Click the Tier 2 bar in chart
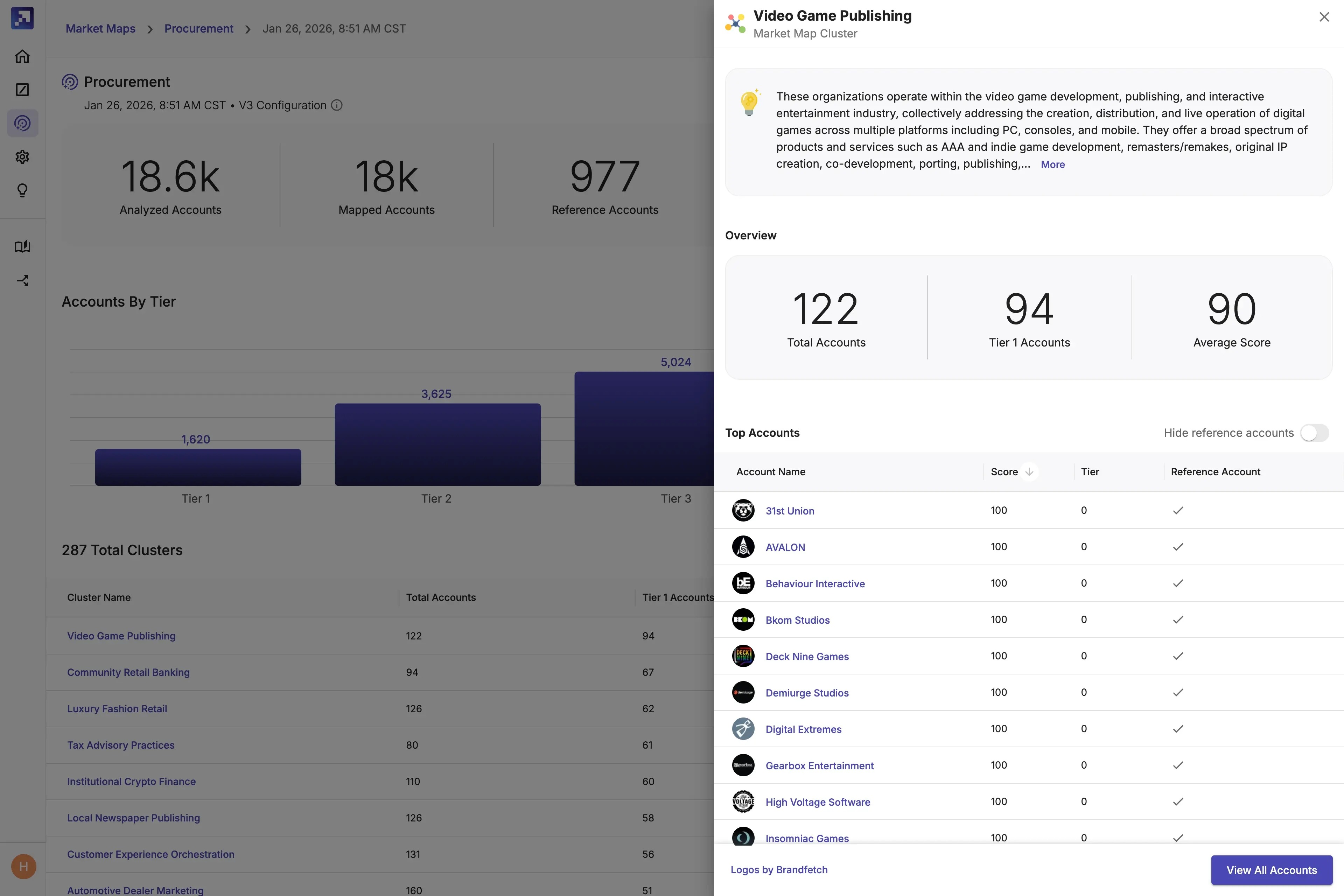This screenshot has height=896, width=1344. click(x=437, y=444)
